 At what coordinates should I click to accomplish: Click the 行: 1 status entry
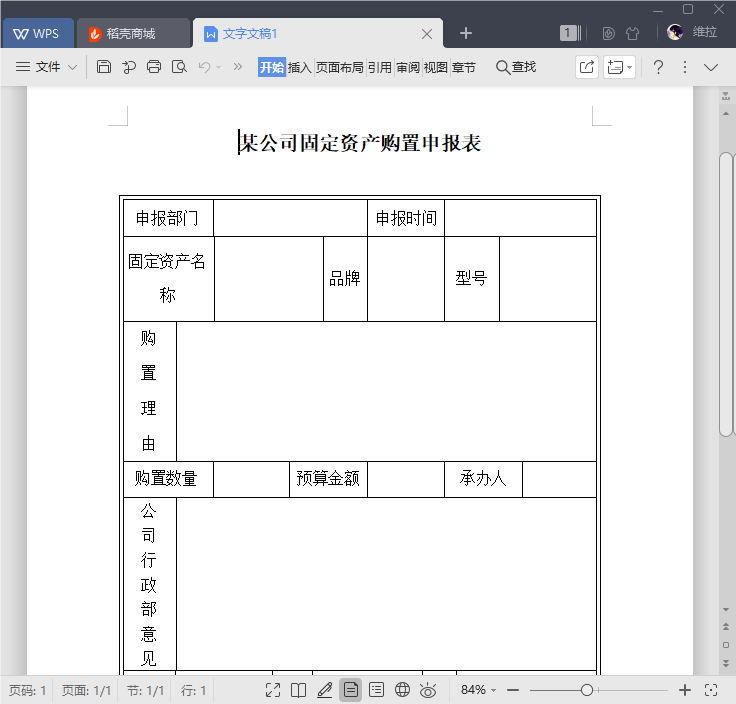(x=193, y=690)
